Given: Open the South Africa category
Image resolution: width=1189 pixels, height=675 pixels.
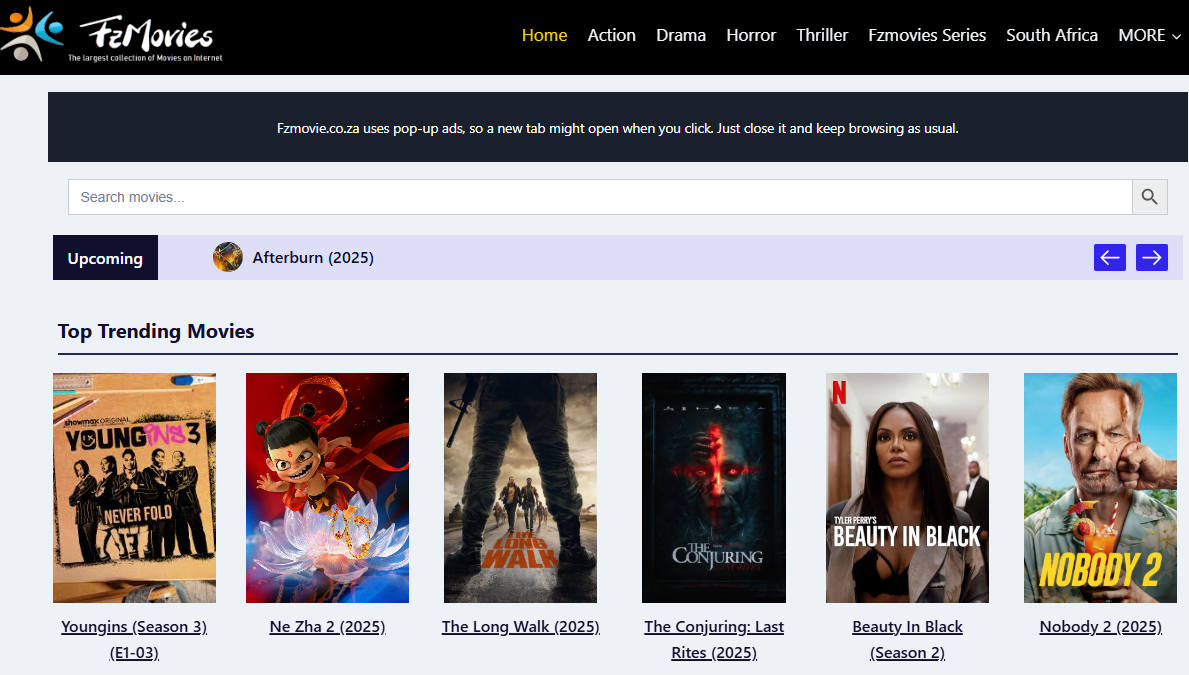Looking at the screenshot, I should (x=1051, y=35).
